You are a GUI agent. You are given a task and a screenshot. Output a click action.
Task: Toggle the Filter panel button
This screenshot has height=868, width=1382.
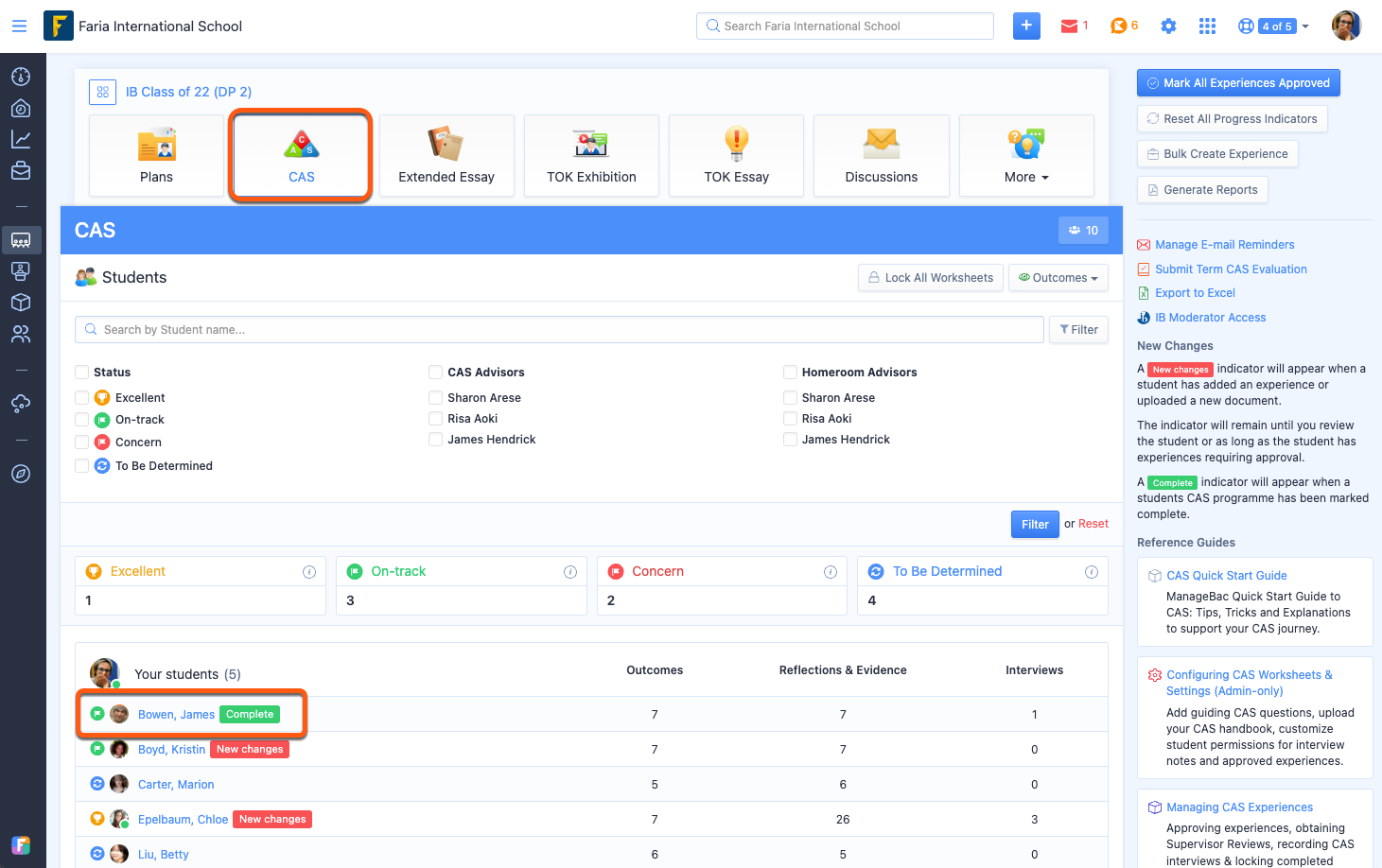(1078, 330)
